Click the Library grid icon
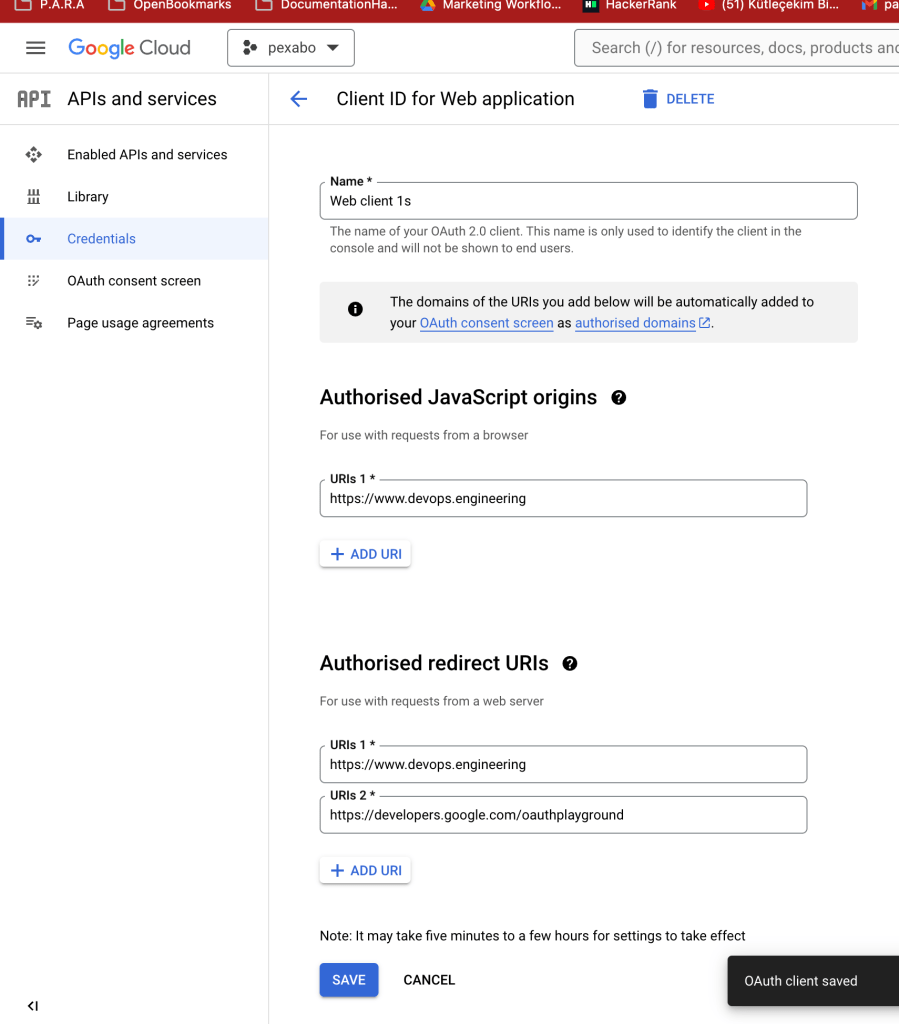Image resolution: width=899 pixels, height=1024 pixels. pos(33,197)
